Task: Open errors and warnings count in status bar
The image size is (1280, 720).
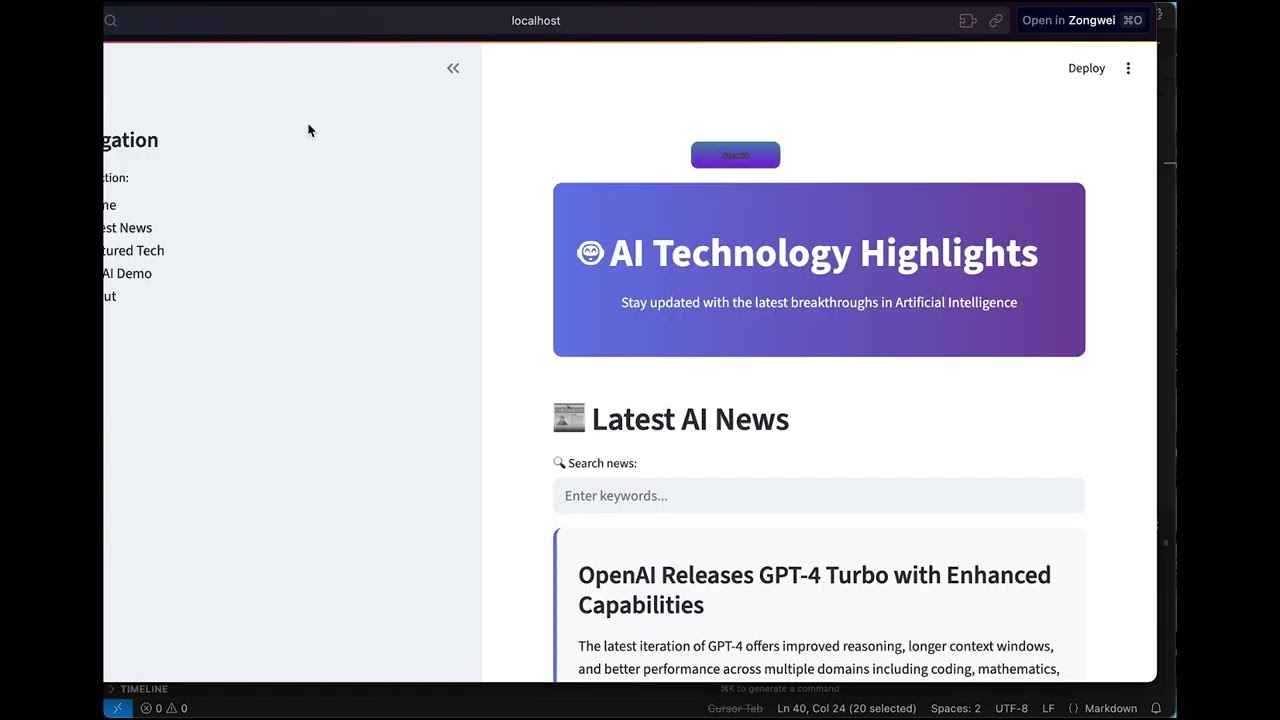Action: coord(164,708)
